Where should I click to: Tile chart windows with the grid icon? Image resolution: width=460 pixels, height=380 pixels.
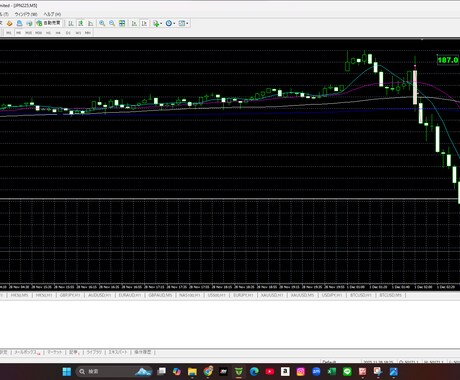tap(122, 23)
